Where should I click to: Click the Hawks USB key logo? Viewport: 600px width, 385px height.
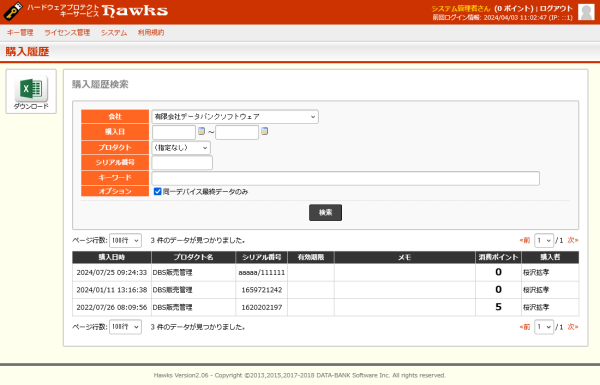(13, 11)
